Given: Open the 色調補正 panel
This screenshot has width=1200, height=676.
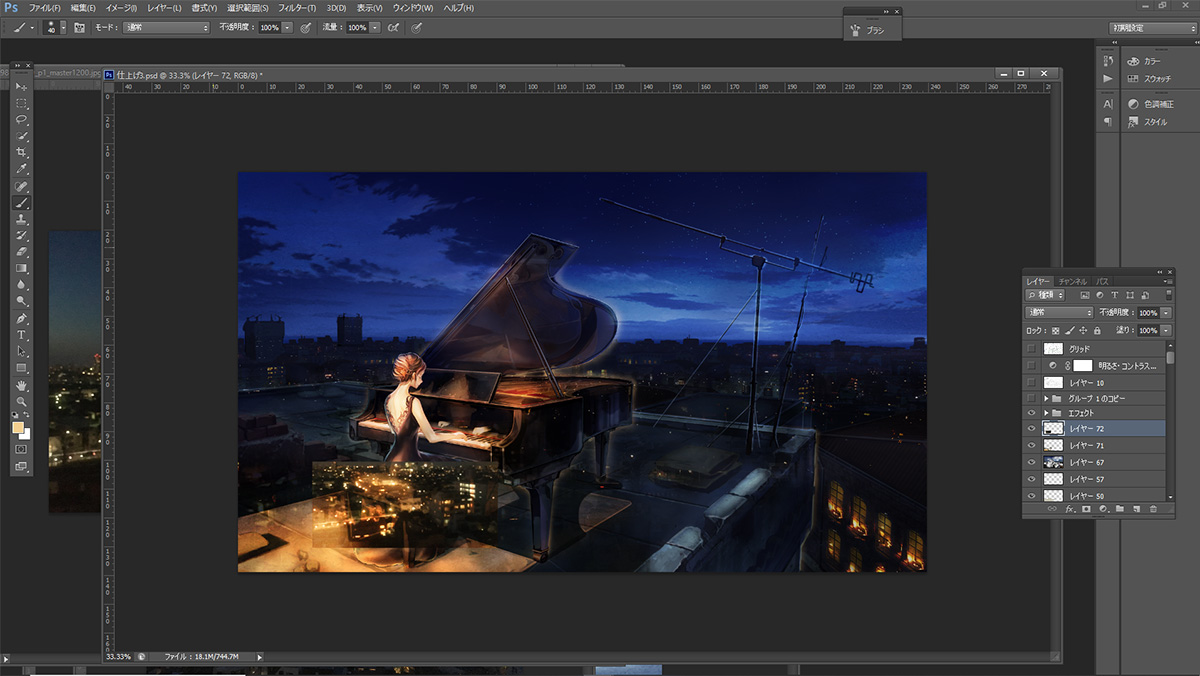Looking at the screenshot, I should (x=1150, y=104).
